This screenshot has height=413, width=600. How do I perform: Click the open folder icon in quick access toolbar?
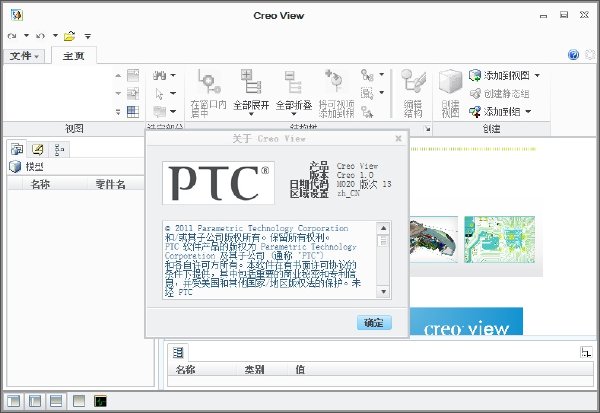click(70, 36)
